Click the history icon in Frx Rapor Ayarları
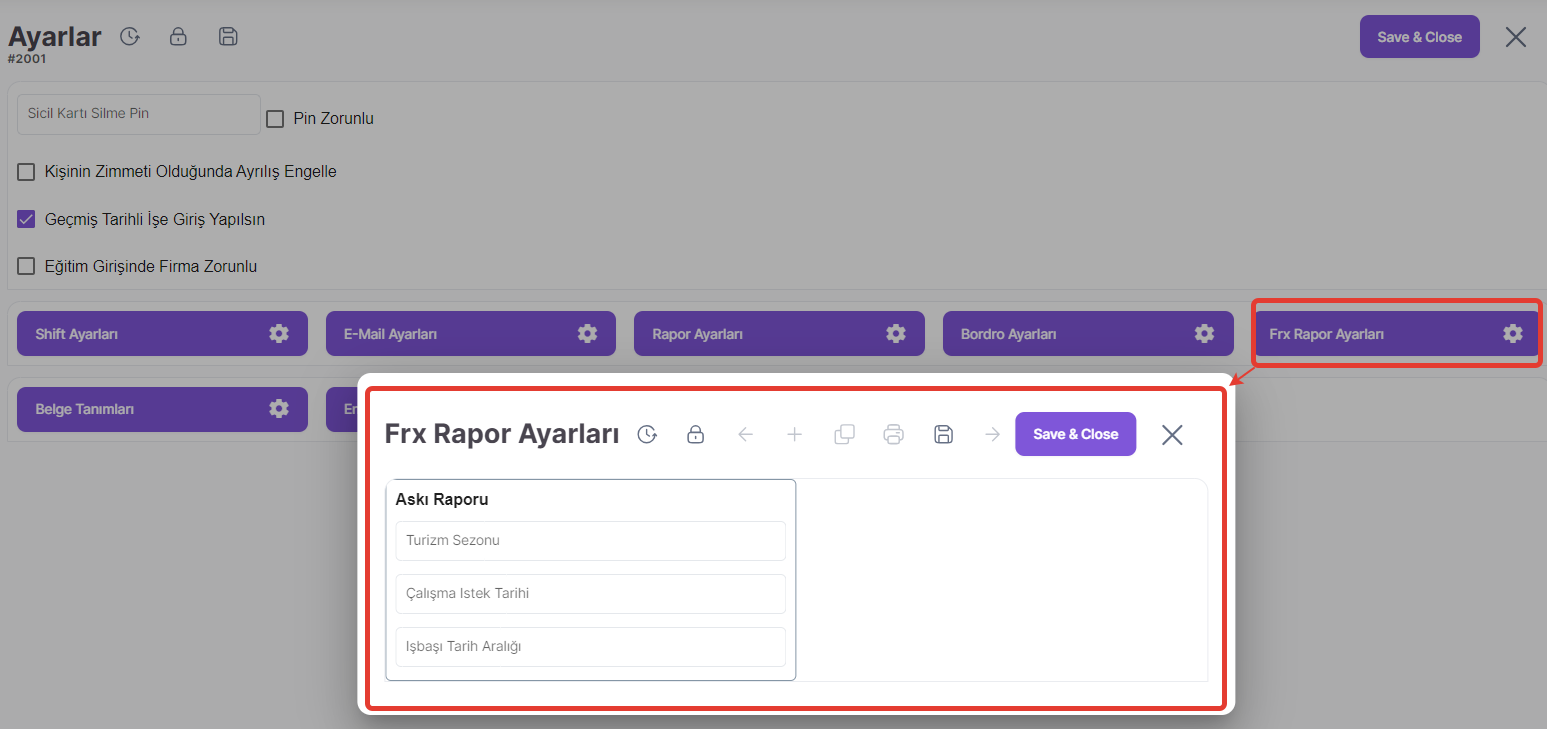Viewport: 1547px width, 729px height. pyautogui.click(x=647, y=434)
